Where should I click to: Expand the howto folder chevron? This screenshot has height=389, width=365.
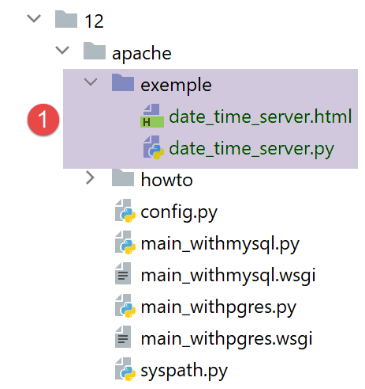tap(90, 178)
